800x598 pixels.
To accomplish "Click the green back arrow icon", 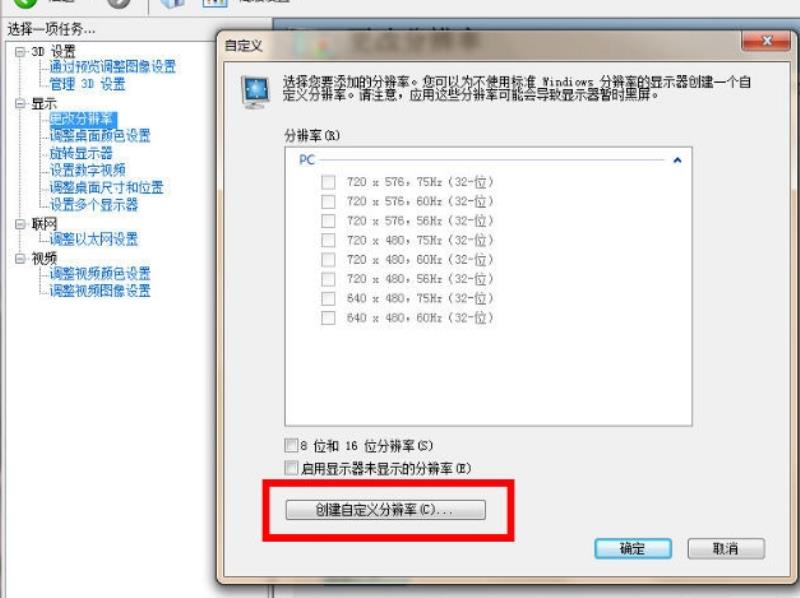I will [25, 4].
